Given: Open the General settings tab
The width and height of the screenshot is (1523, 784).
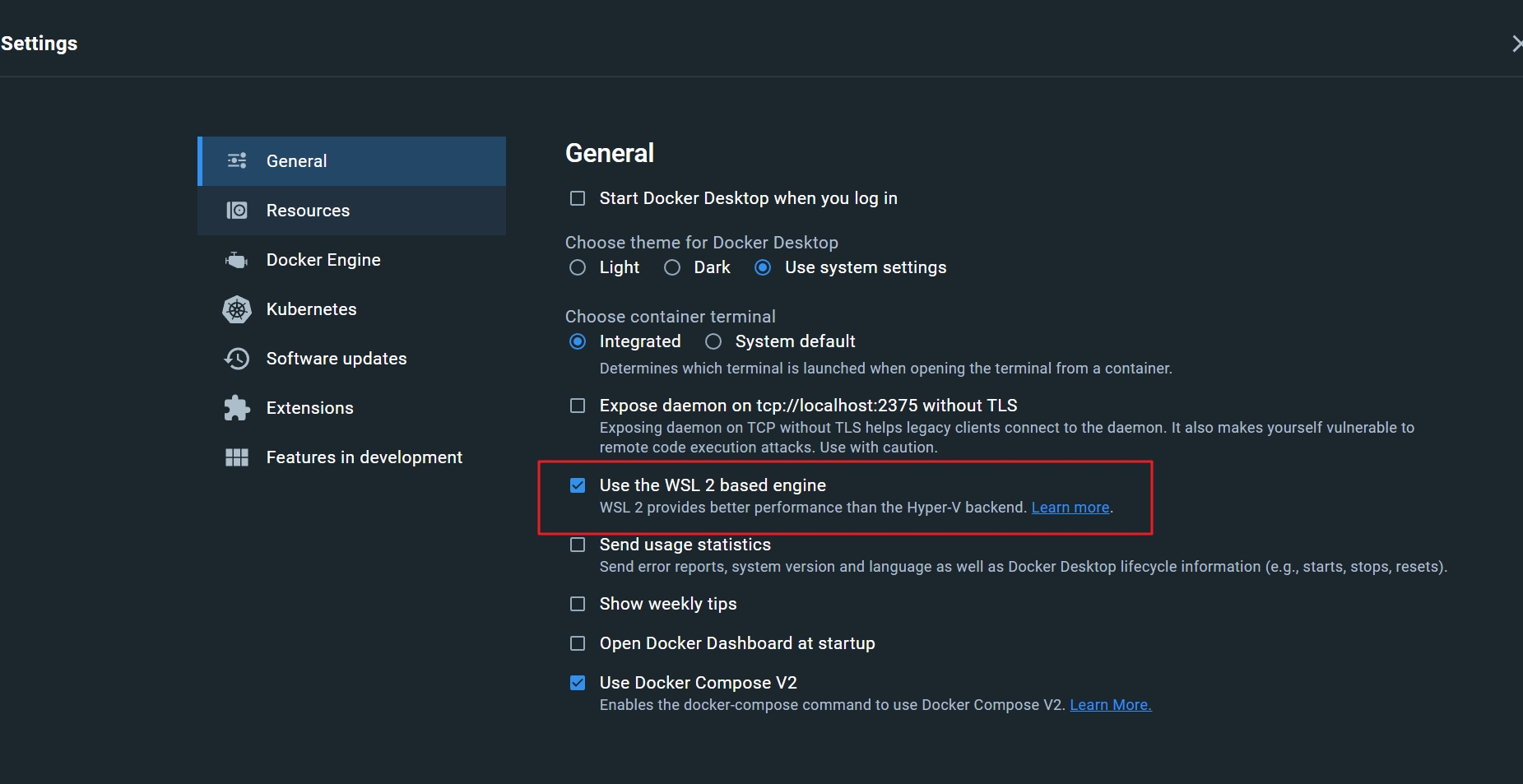Looking at the screenshot, I should coord(351,161).
